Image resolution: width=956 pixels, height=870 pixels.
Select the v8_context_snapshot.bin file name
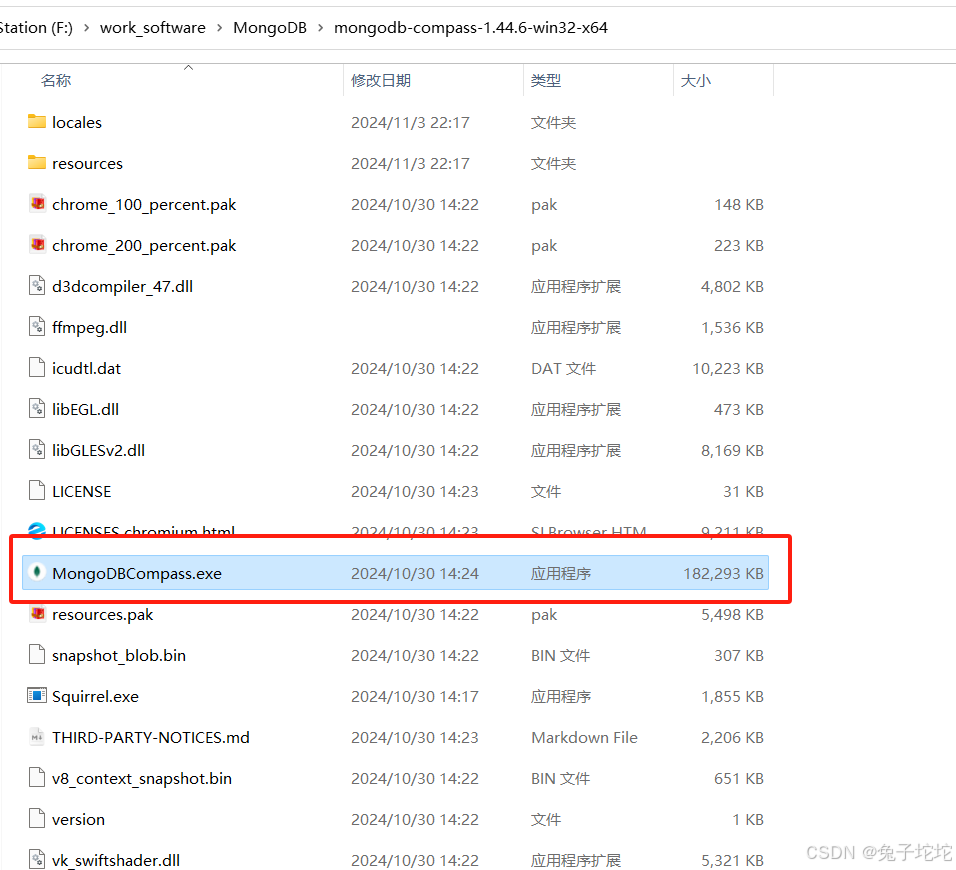[x=142, y=778]
